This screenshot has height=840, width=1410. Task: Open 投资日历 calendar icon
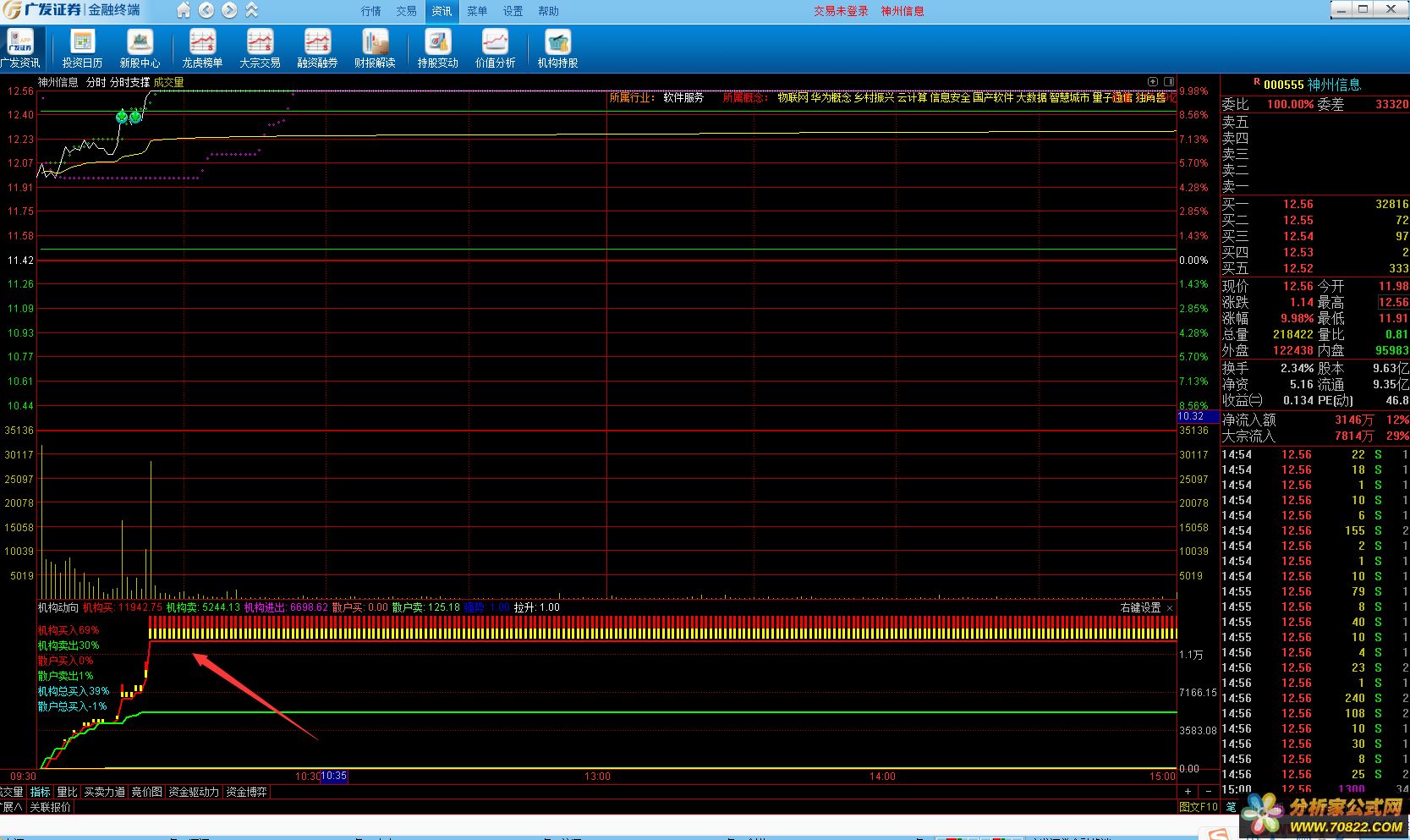82,48
